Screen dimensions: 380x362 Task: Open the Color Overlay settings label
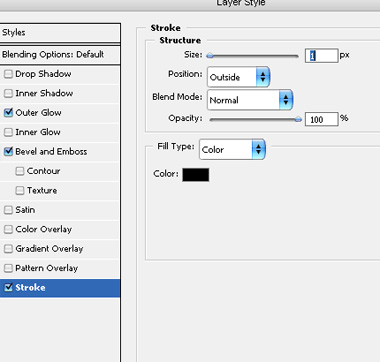[x=44, y=229]
